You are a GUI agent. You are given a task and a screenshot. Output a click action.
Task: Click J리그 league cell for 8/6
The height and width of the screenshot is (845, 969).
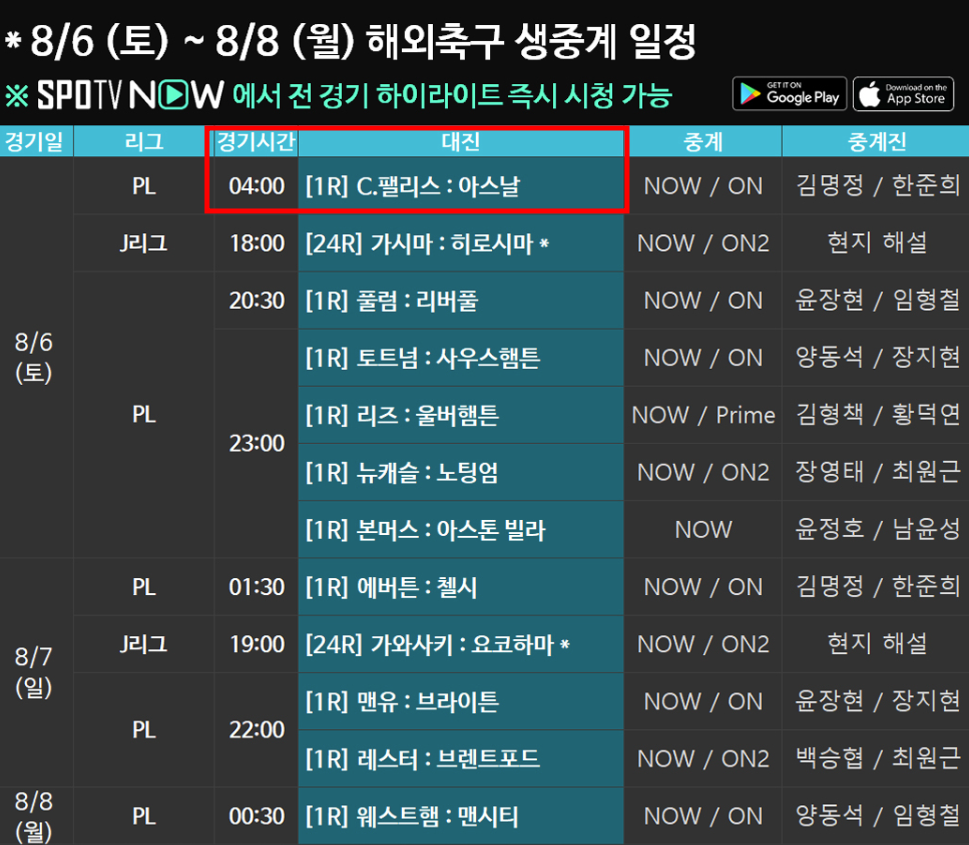[x=143, y=244]
